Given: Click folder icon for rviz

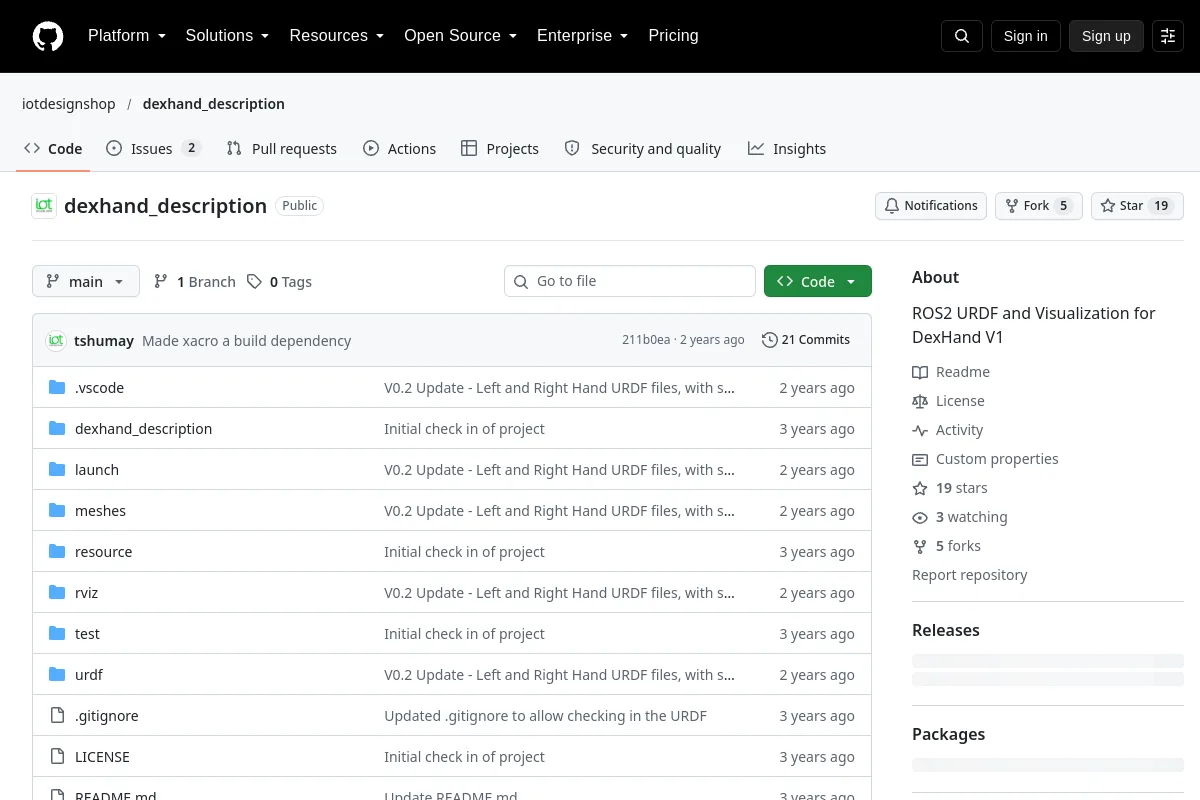Looking at the screenshot, I should (57, 593).
